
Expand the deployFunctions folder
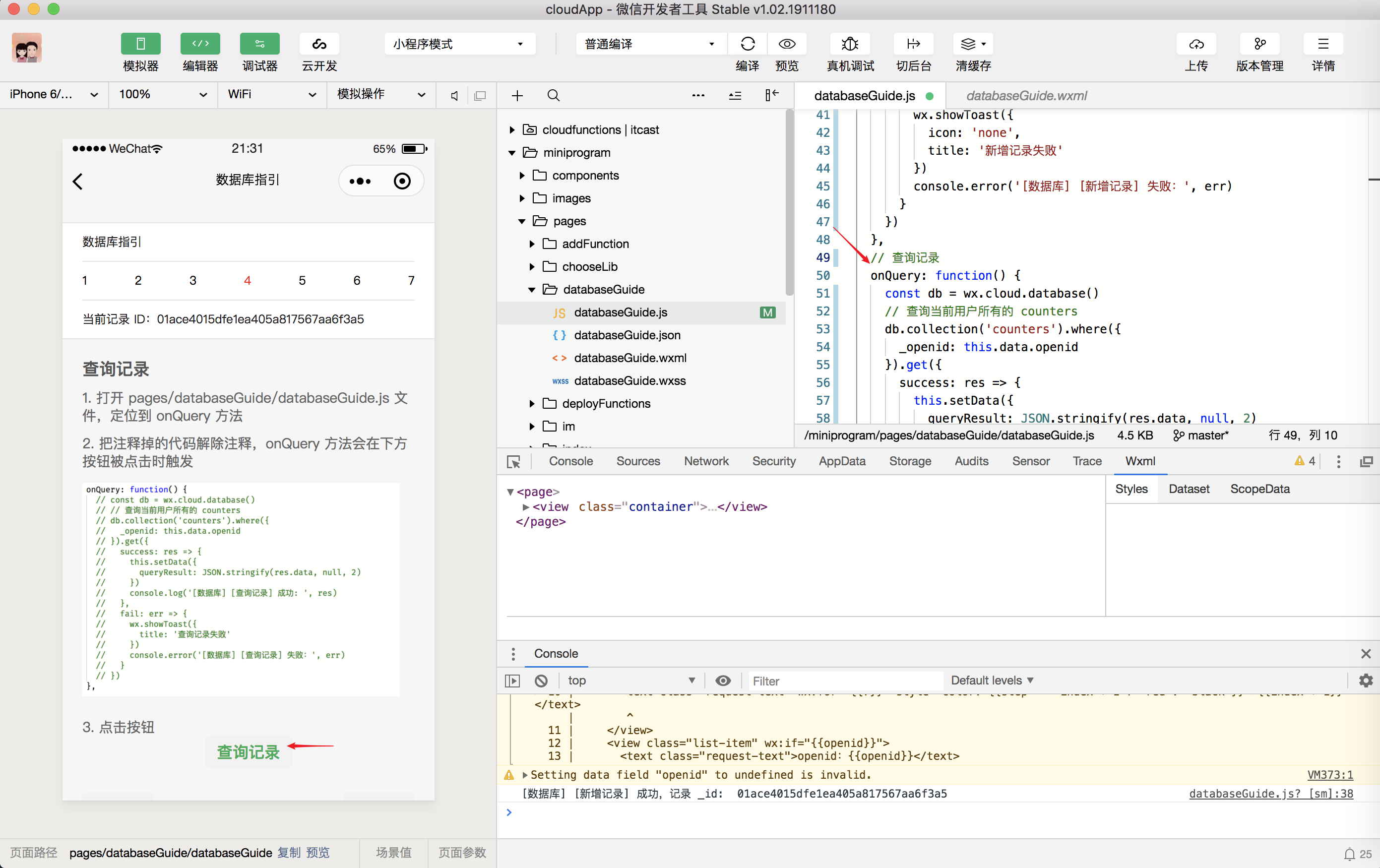point(532,404)
